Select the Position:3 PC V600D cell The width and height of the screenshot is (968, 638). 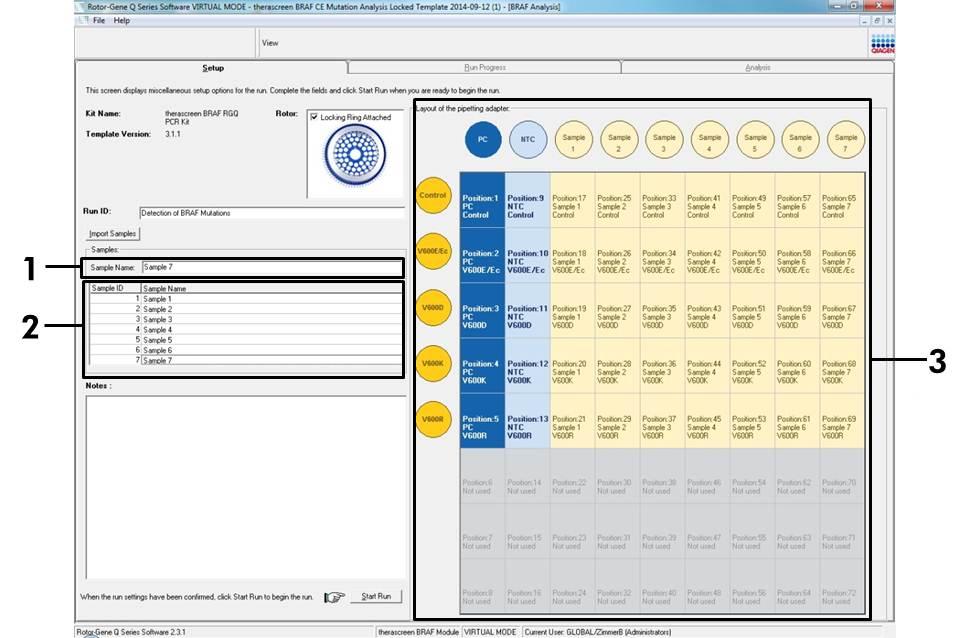[x=482, y=310]
